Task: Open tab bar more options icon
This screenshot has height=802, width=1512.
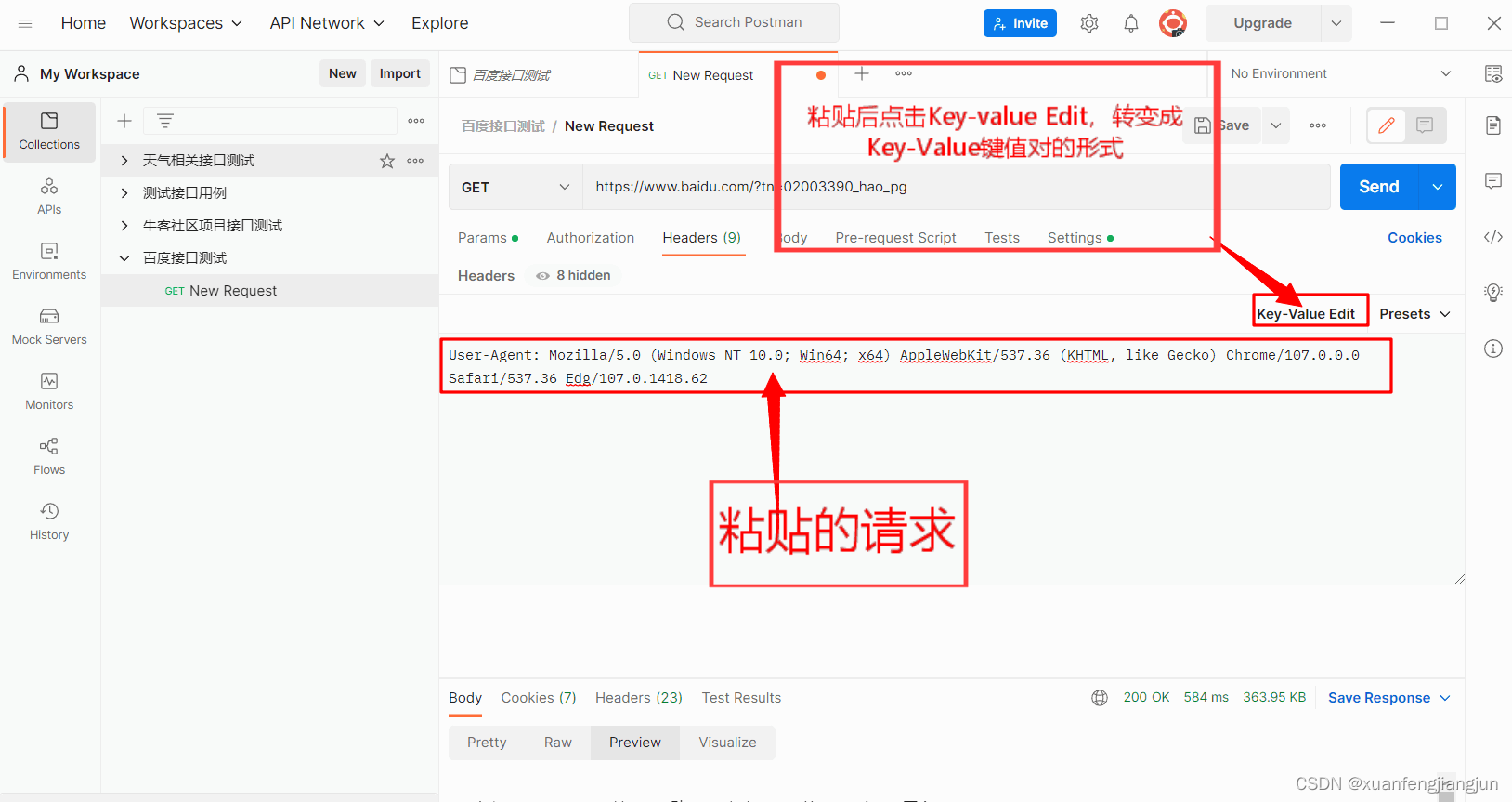Action: pos(904,73)
